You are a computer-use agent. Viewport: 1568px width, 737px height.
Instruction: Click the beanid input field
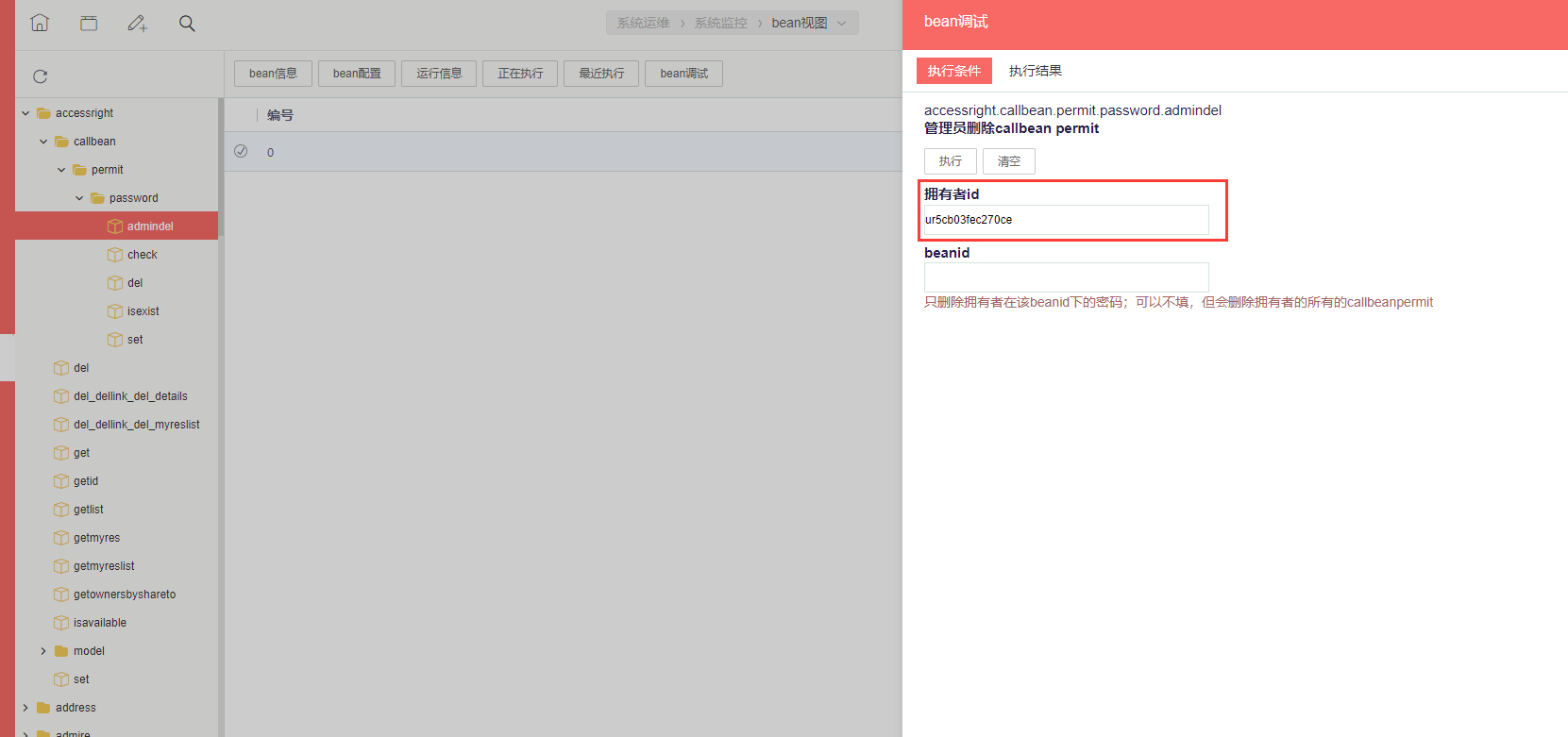[x=1066, y=277]
